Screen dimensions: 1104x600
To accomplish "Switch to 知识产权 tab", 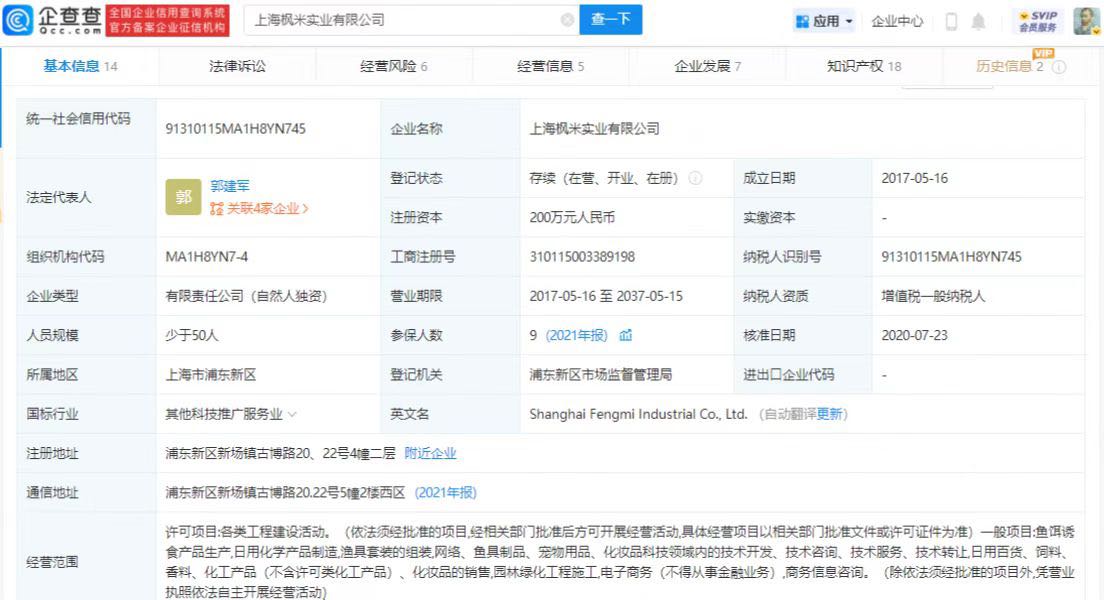I will click(x=864, y=66).
